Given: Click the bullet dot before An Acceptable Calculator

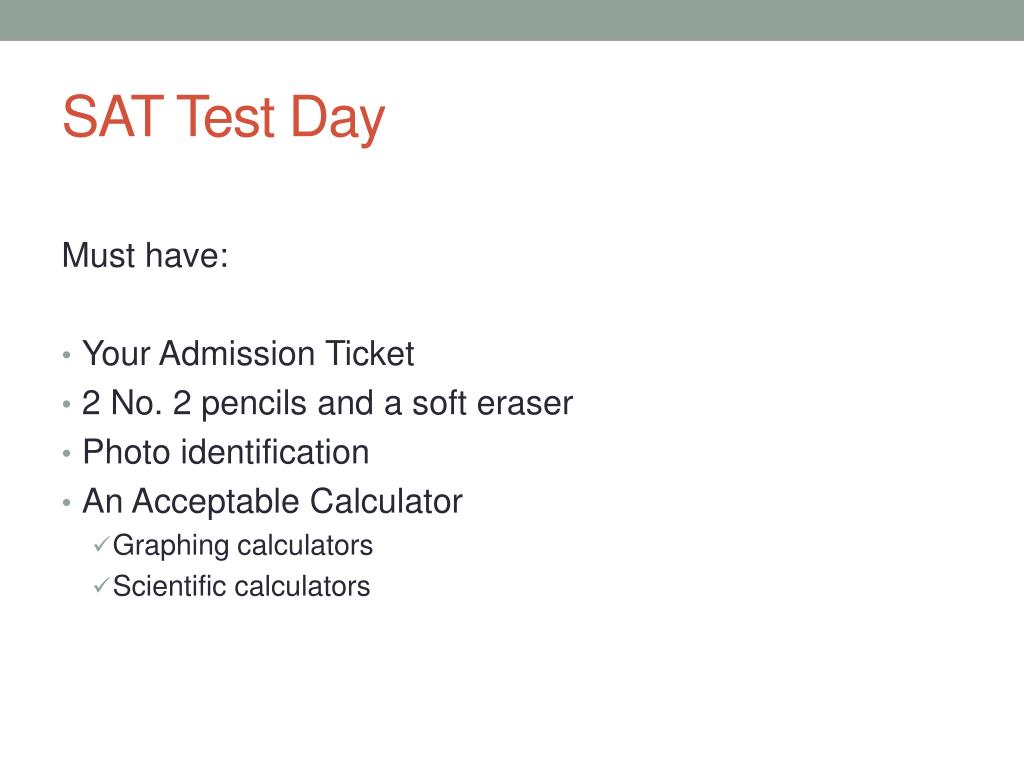Looking at the screenshot, I should 67,503.
